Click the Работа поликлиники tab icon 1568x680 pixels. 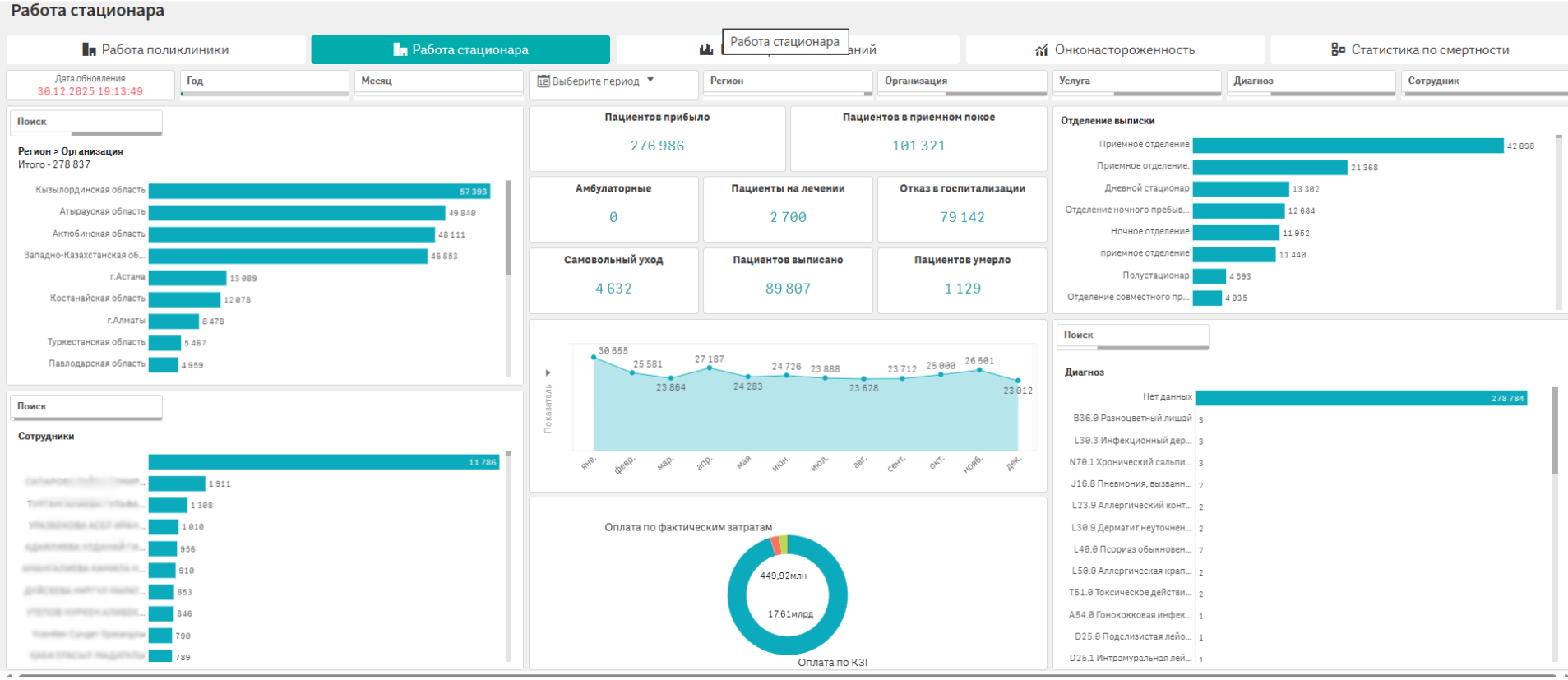click(89, 50)
